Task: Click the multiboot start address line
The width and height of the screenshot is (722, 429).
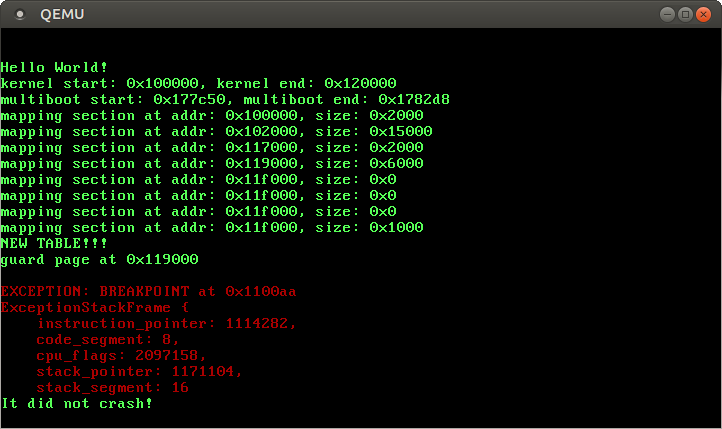Action: (x=225, y=99)
